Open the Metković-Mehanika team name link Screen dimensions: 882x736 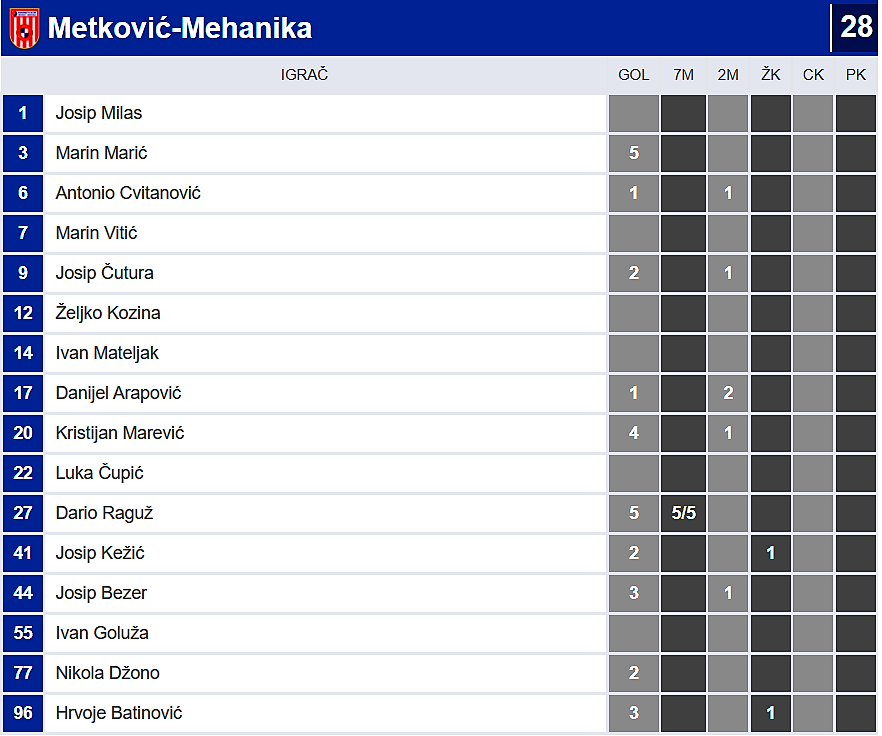point(180,28)
